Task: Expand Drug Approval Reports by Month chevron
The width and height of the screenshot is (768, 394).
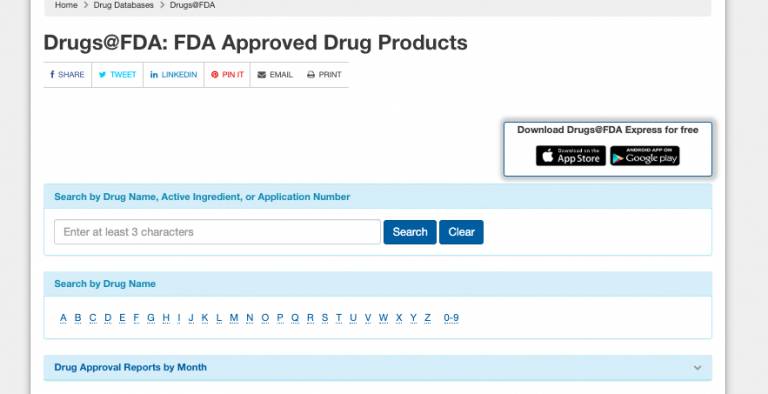Action: point(697,368)
